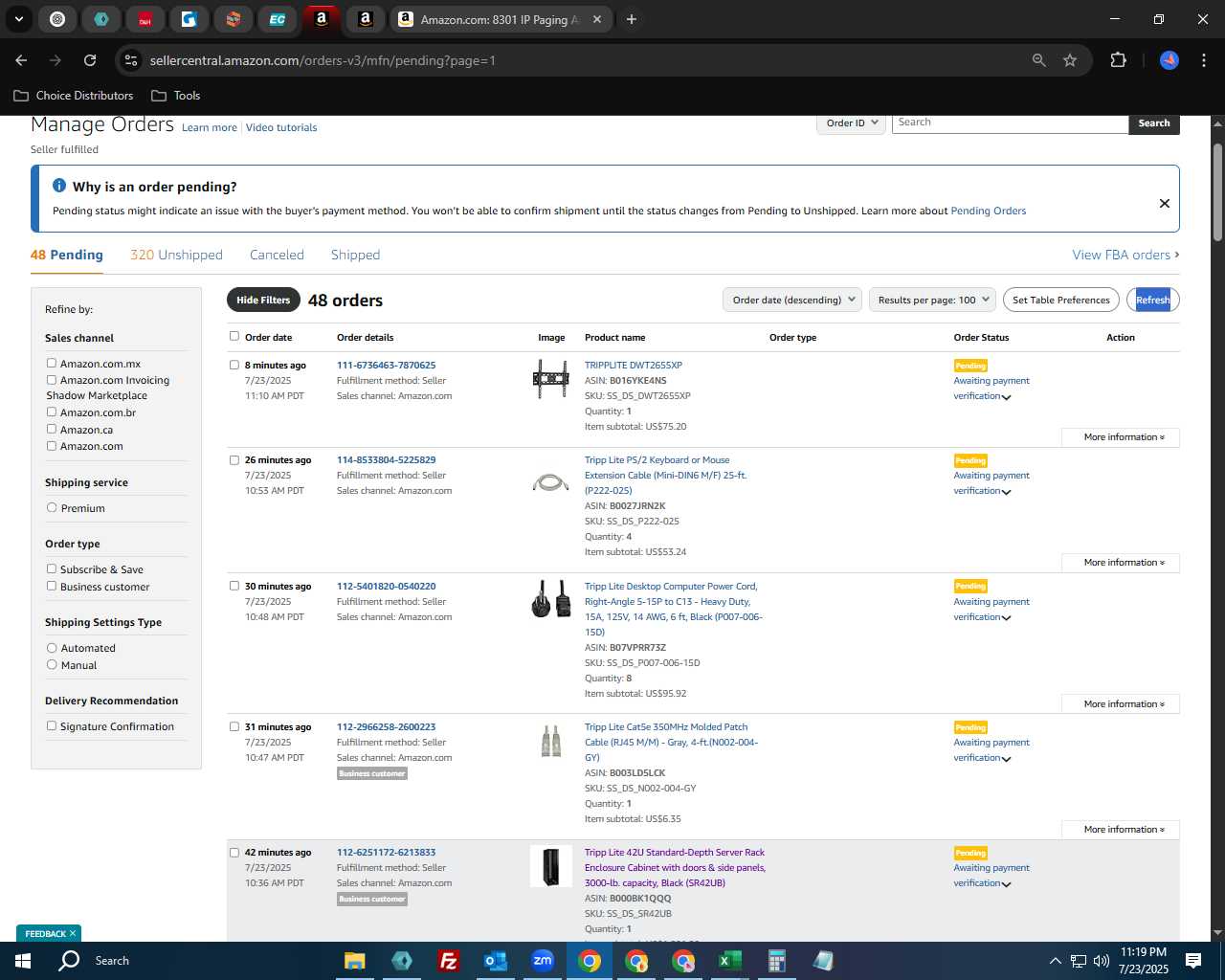Select order 111-6736463-7870625 checkbox

point(234,365)
